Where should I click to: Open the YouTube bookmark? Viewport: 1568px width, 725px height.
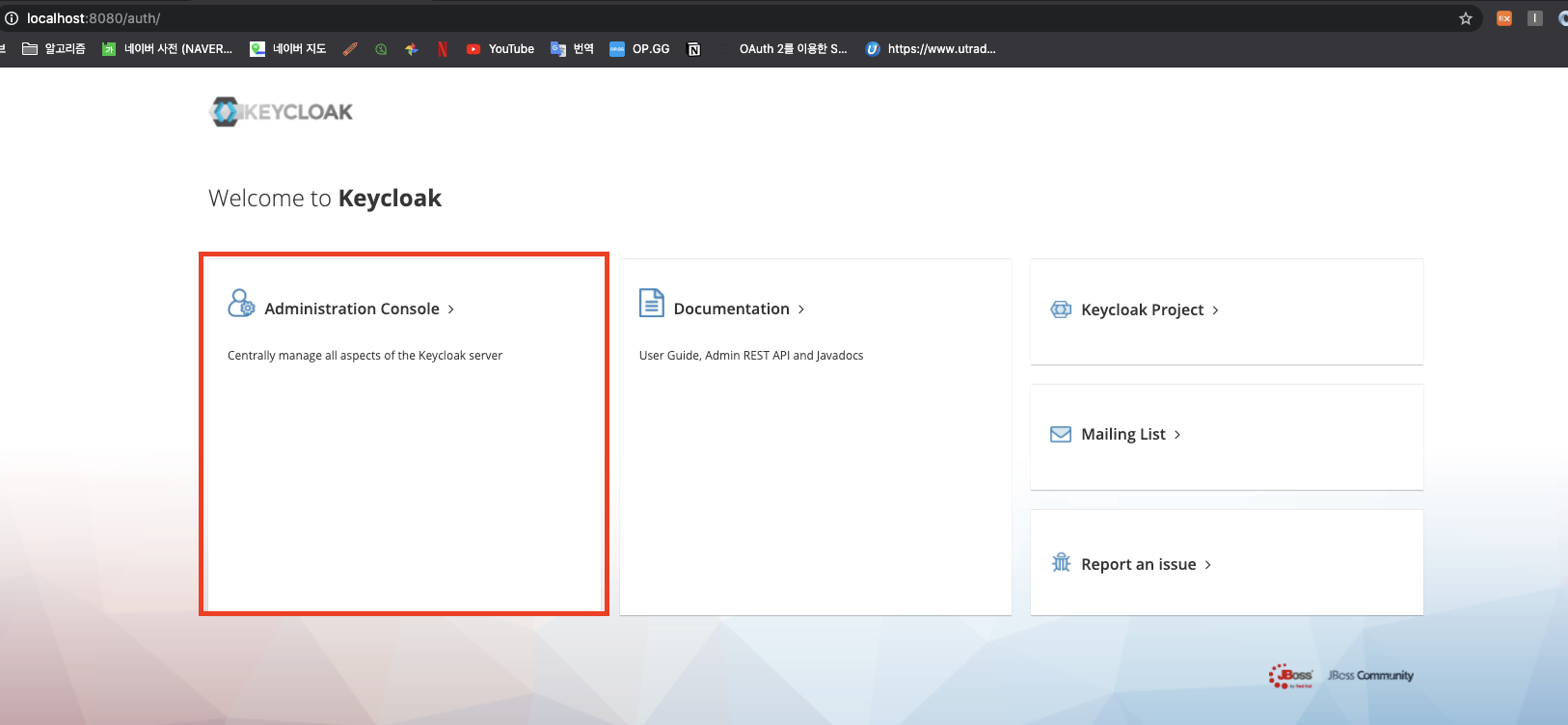click(500, 49)
